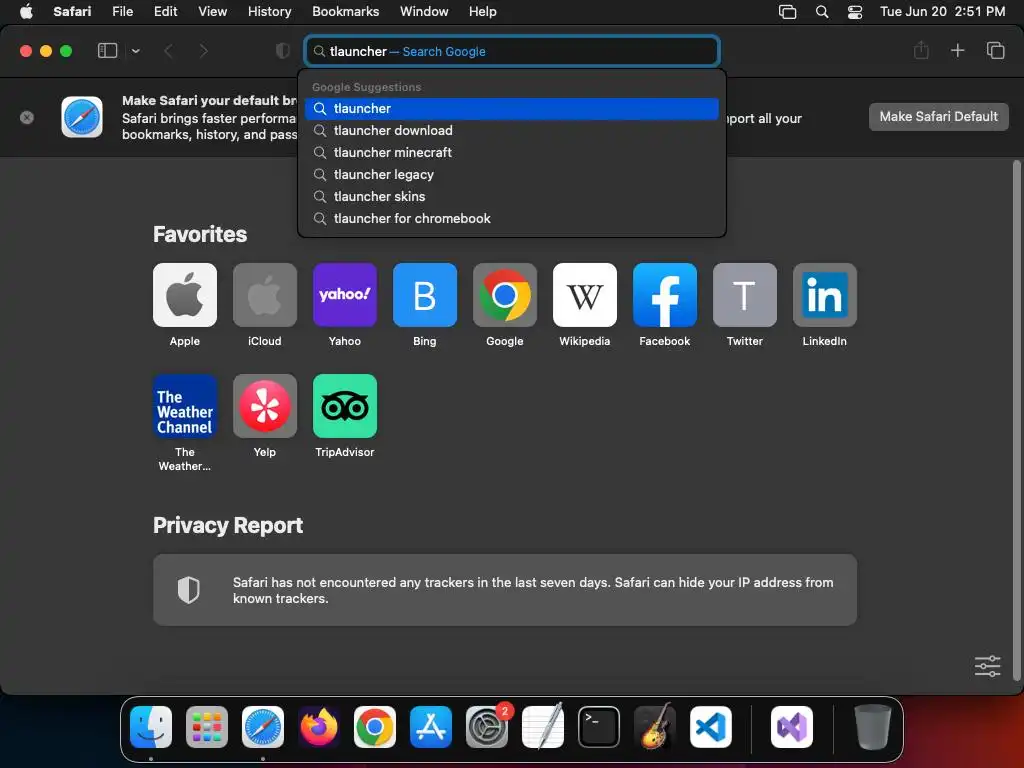Viewport: 1024px width, 768px height.
Task: Open the View menu
Action: [212, 11]
